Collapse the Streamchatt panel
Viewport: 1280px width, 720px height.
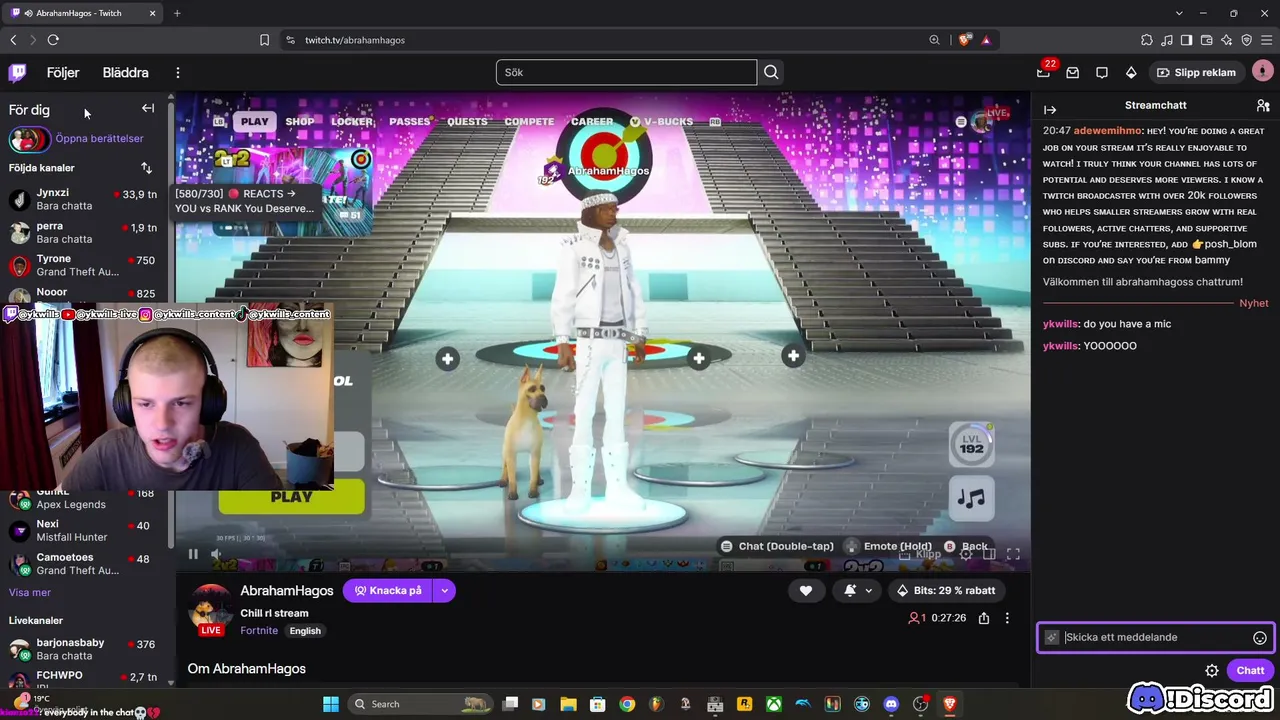(1050, 109)
